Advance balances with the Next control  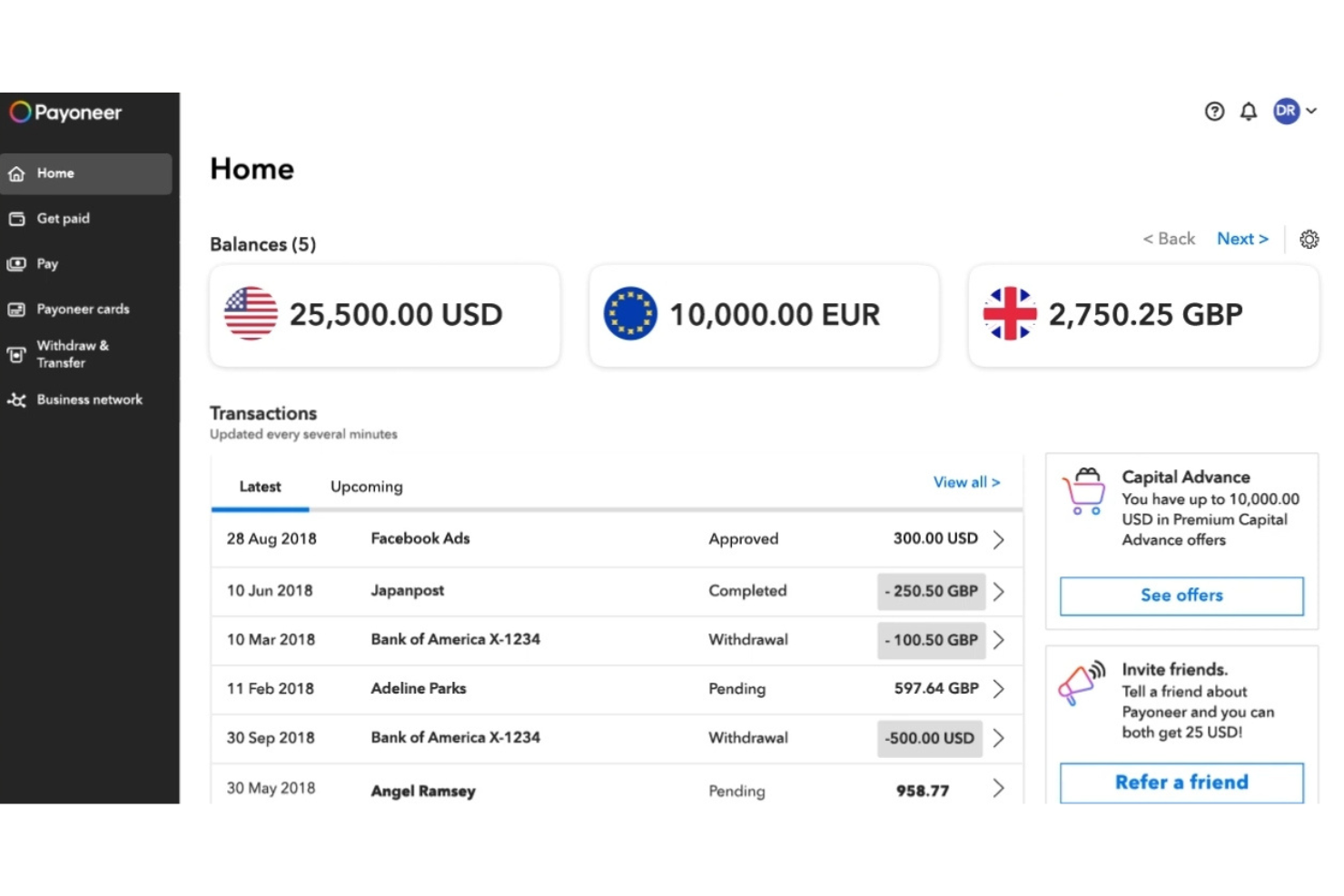tap(1242, 239)
